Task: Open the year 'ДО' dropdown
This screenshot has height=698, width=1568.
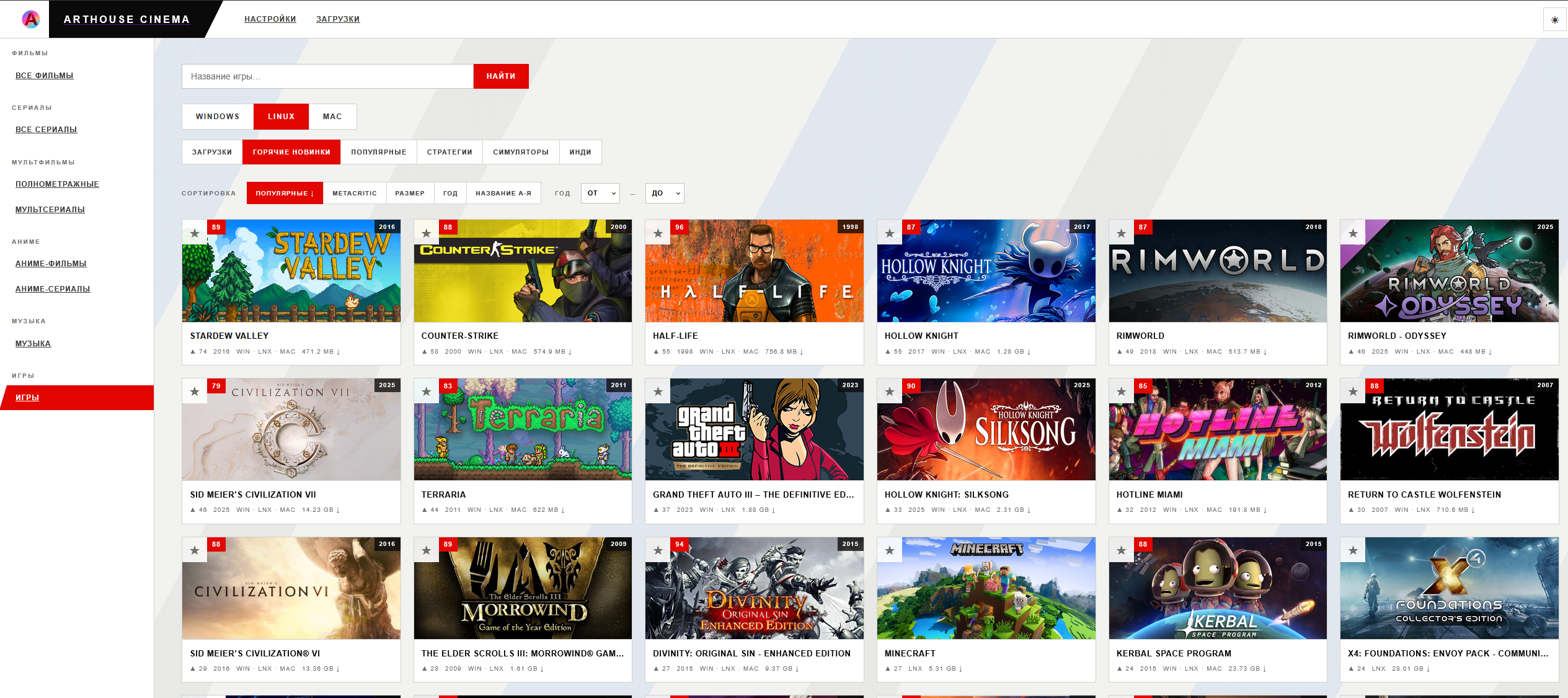Action: pos(665,193)
